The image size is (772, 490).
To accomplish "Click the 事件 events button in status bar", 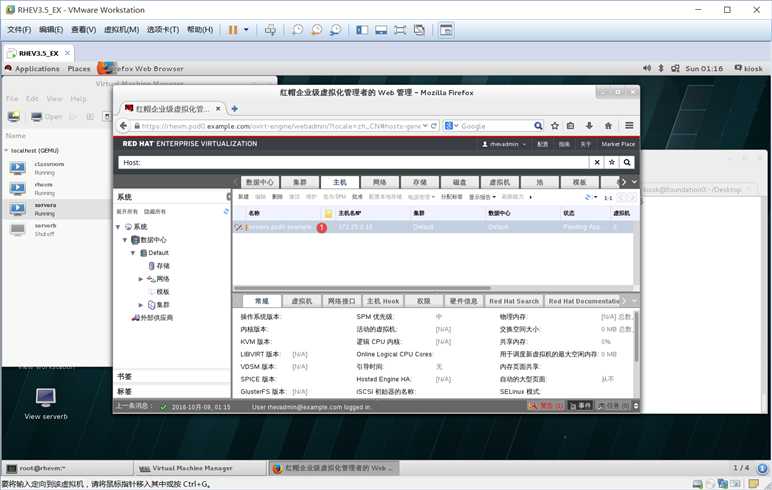I will pos(579,406).
